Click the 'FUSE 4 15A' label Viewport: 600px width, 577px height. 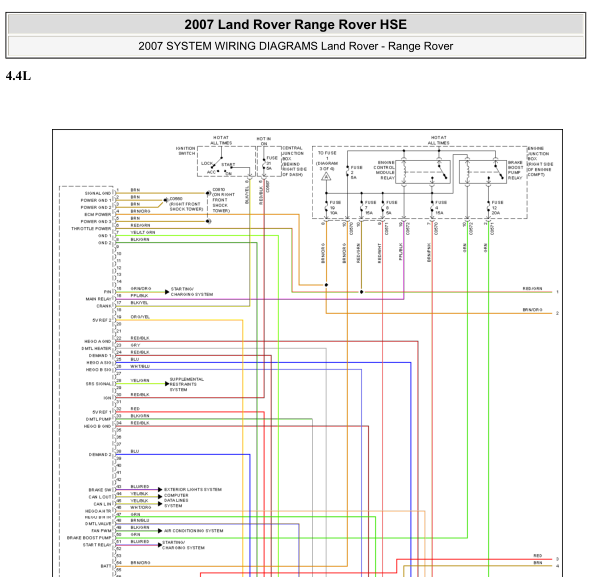[441, 207]
